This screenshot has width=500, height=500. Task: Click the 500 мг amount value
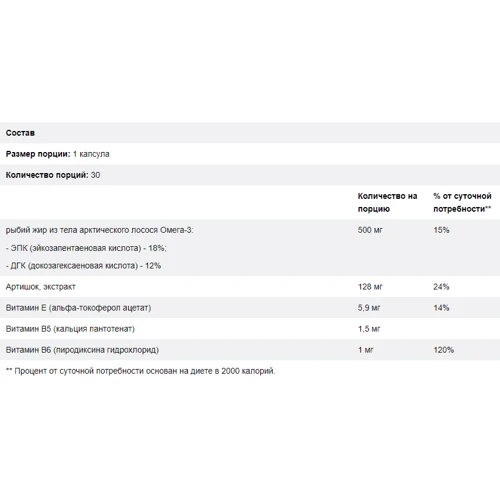tap(370, 230)
